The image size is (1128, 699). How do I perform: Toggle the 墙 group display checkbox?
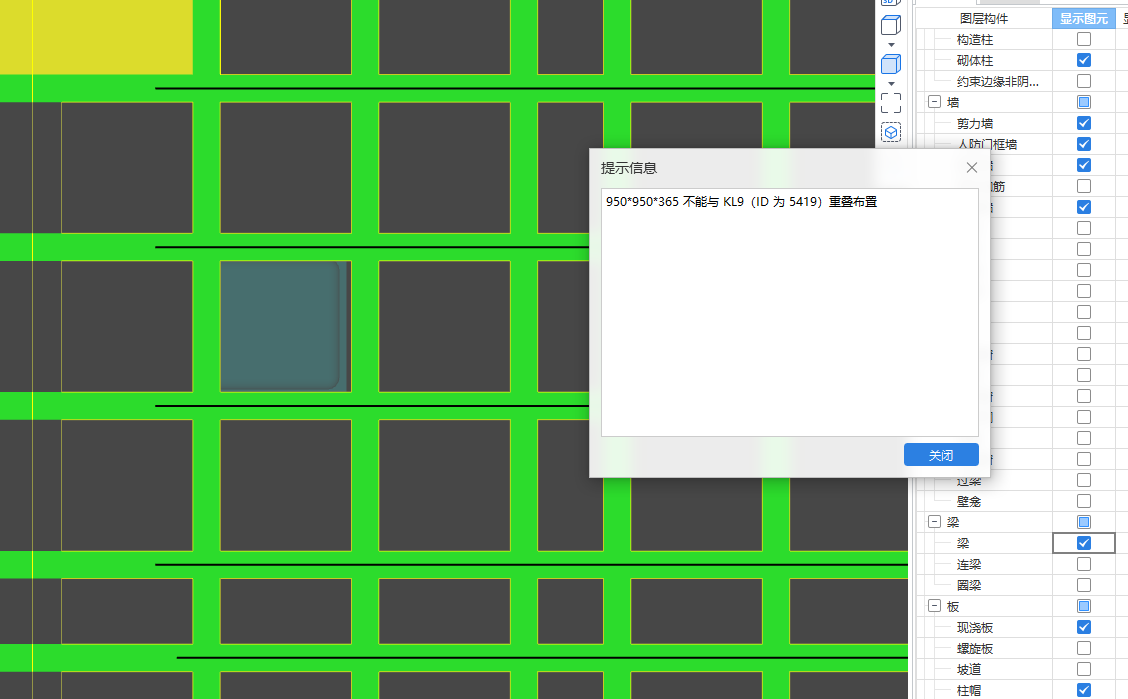(x=1083, y=102)
